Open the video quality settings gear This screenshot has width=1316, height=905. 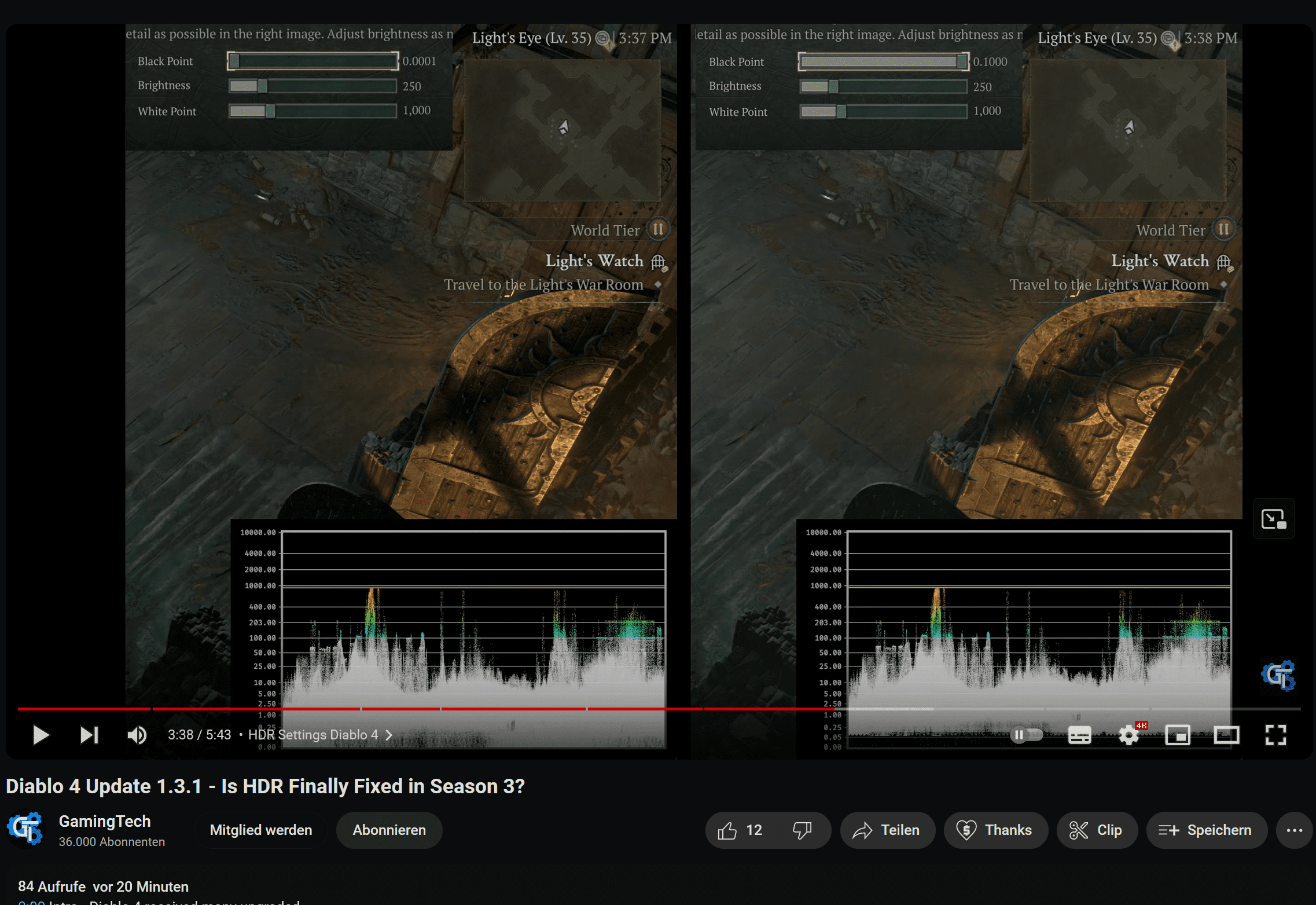click(x=1129, y=735)
